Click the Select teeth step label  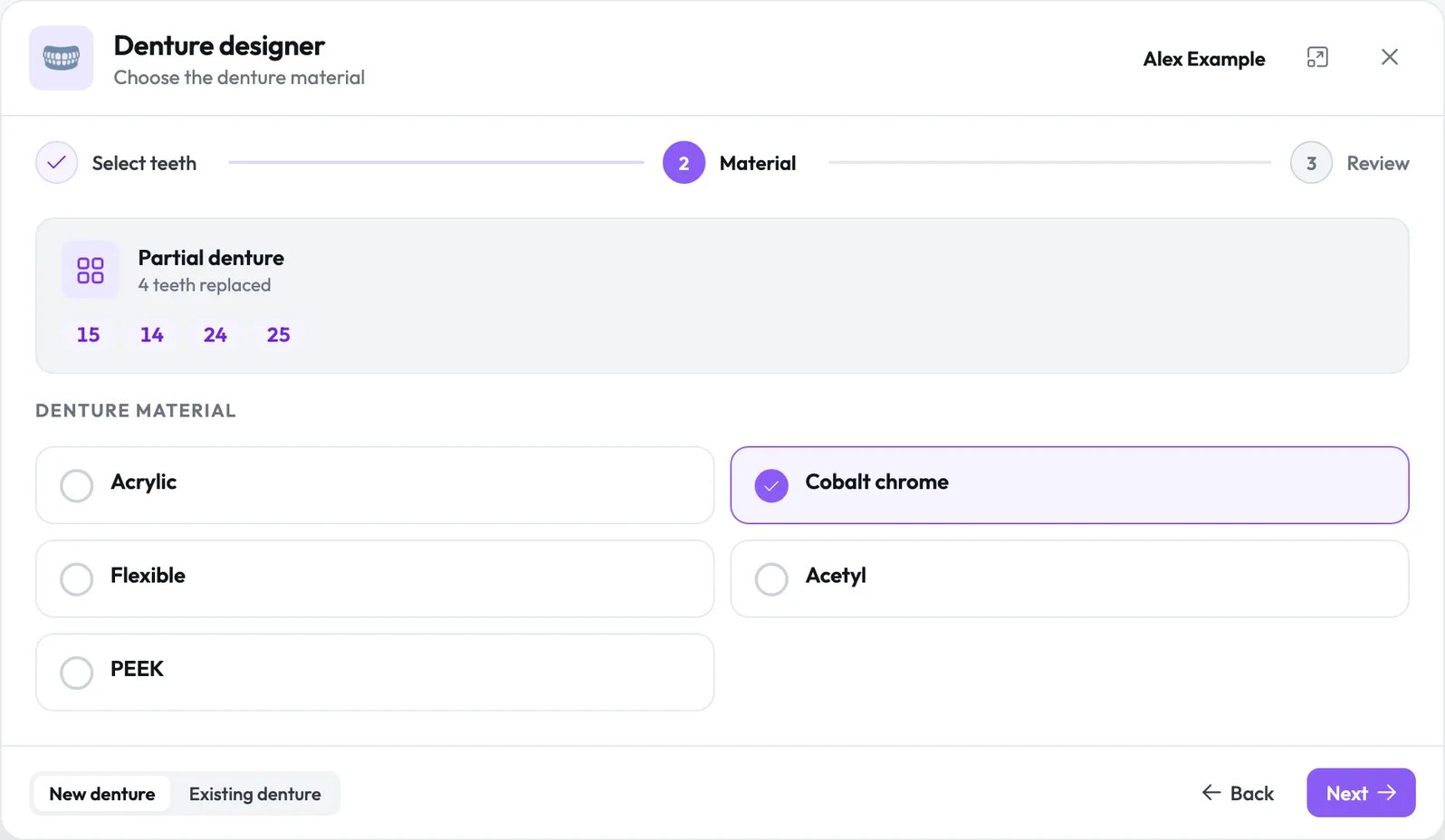pos(144,163)
